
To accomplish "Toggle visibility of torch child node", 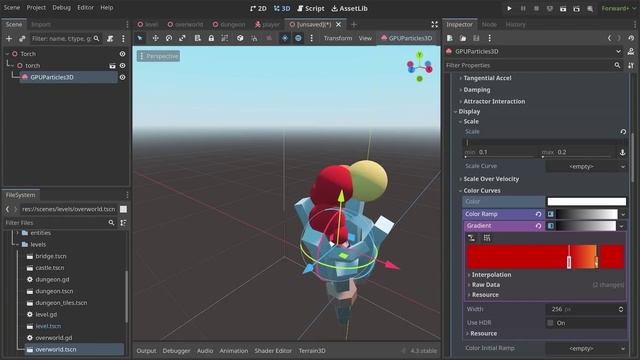I will click(122, 65).
